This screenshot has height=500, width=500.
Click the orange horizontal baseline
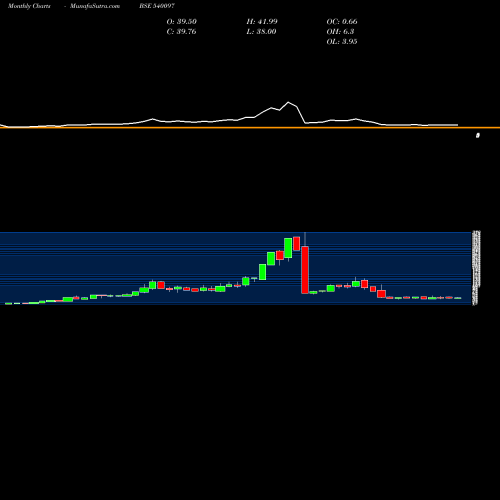[x=250, y=128]
